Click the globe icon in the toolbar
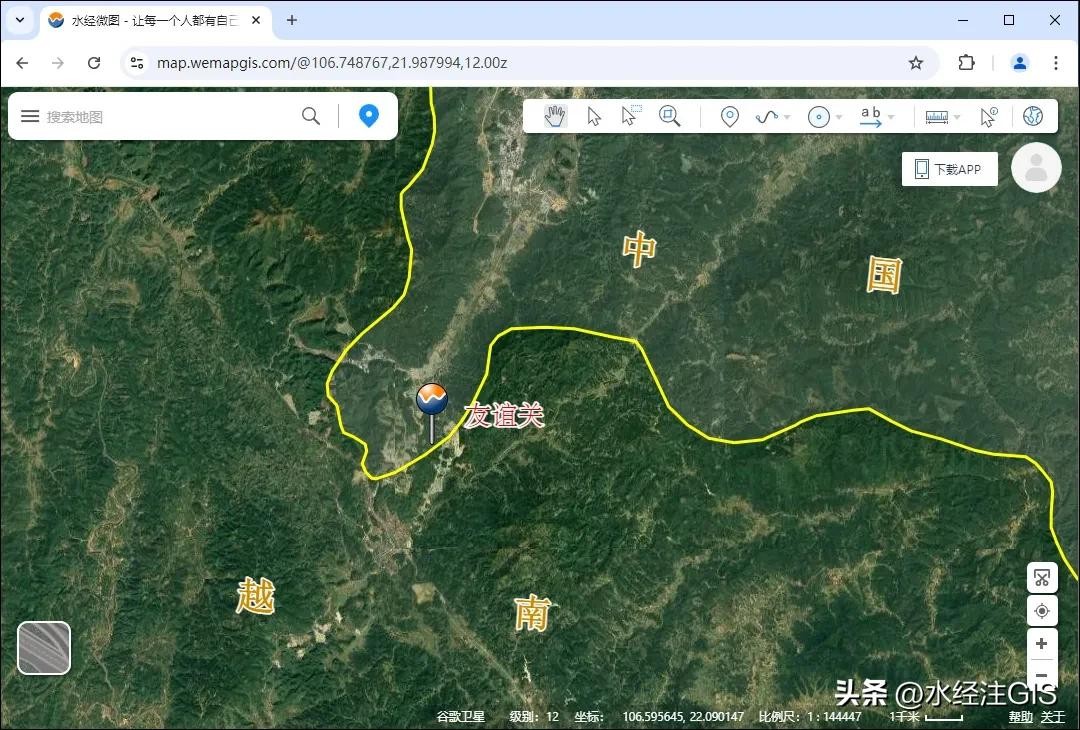The image size is (1080, 730). pos(1033,117)
